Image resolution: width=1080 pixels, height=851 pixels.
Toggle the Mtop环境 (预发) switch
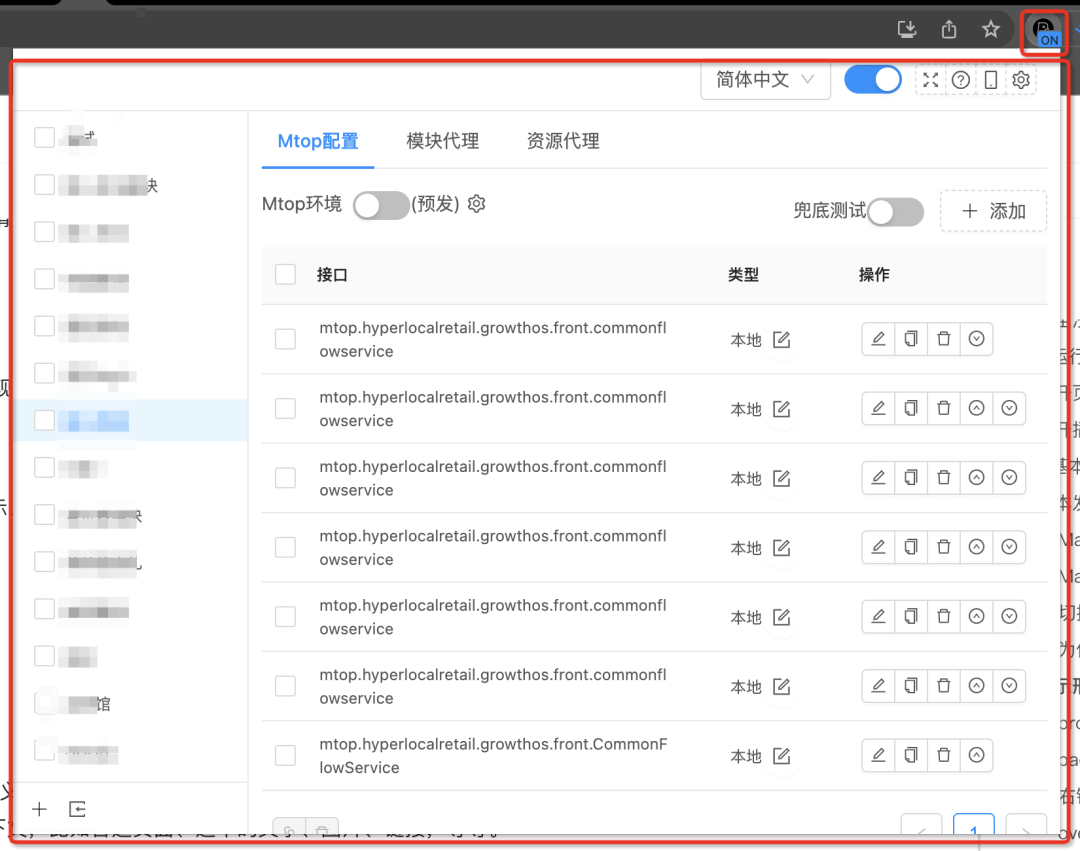pos(381,205)
